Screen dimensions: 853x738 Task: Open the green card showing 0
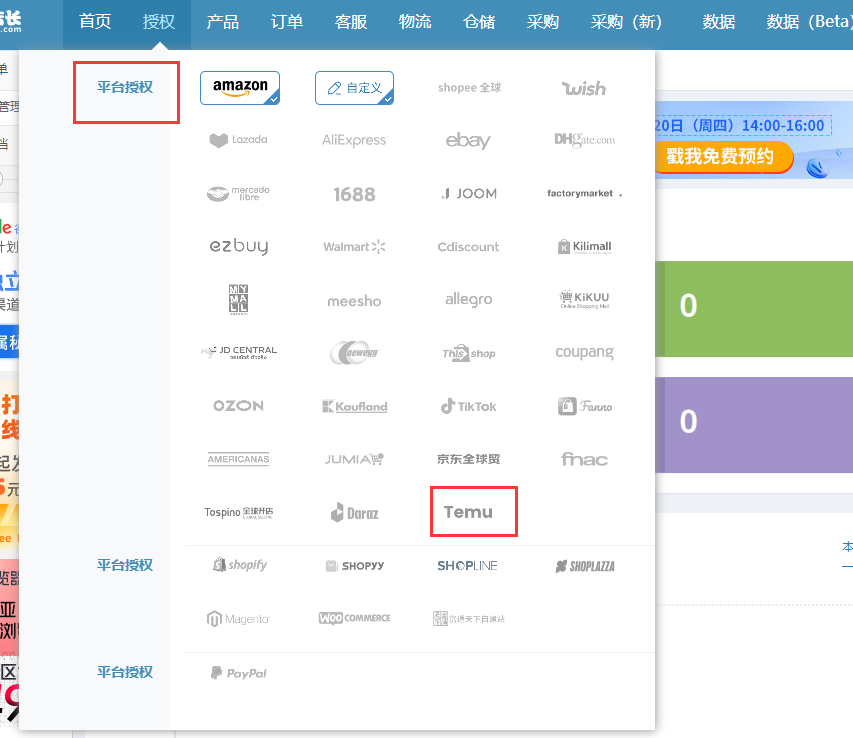click(x=754, y=309)
